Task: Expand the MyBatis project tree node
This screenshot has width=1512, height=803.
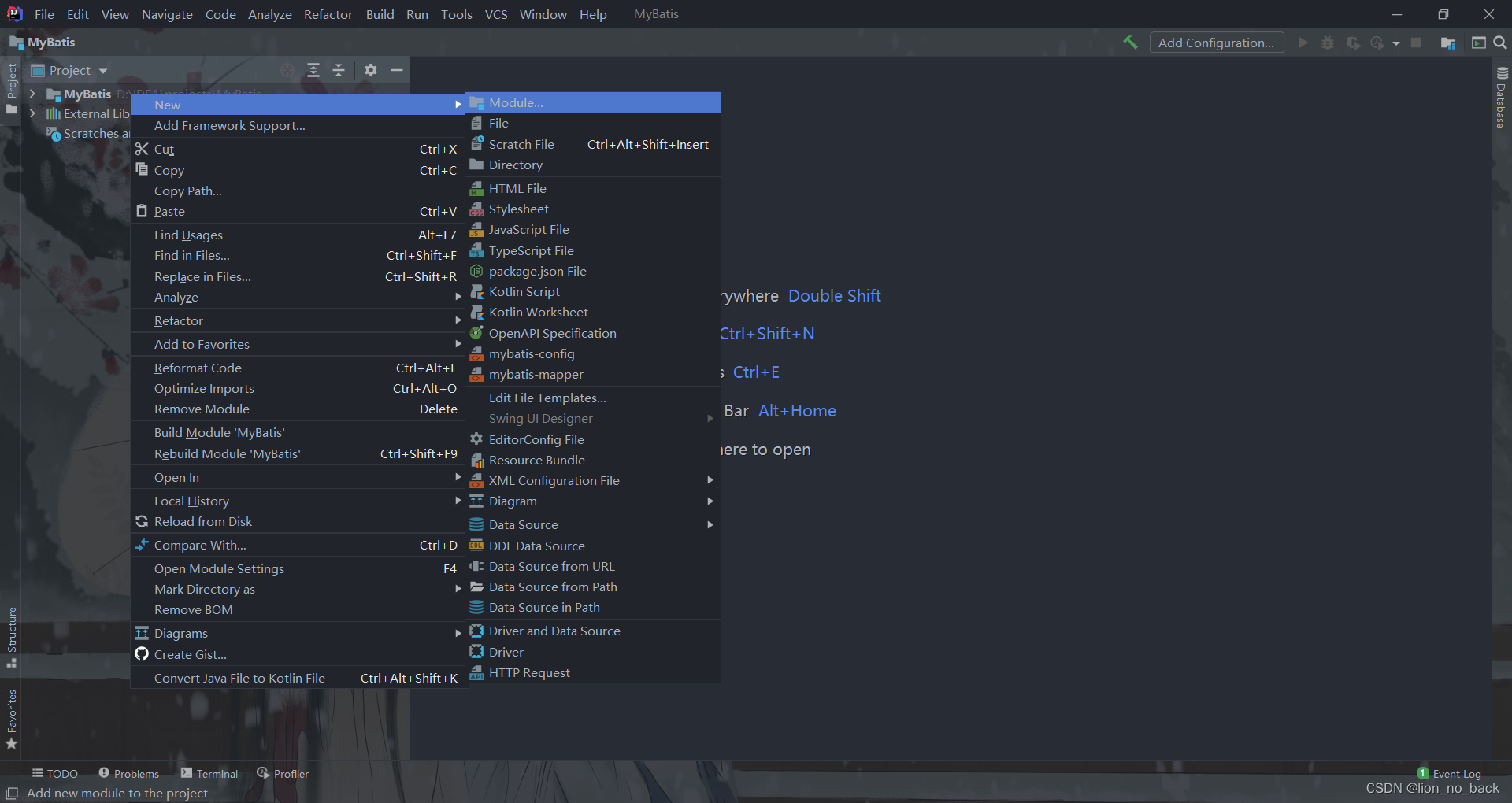Action: click(32, 94)
